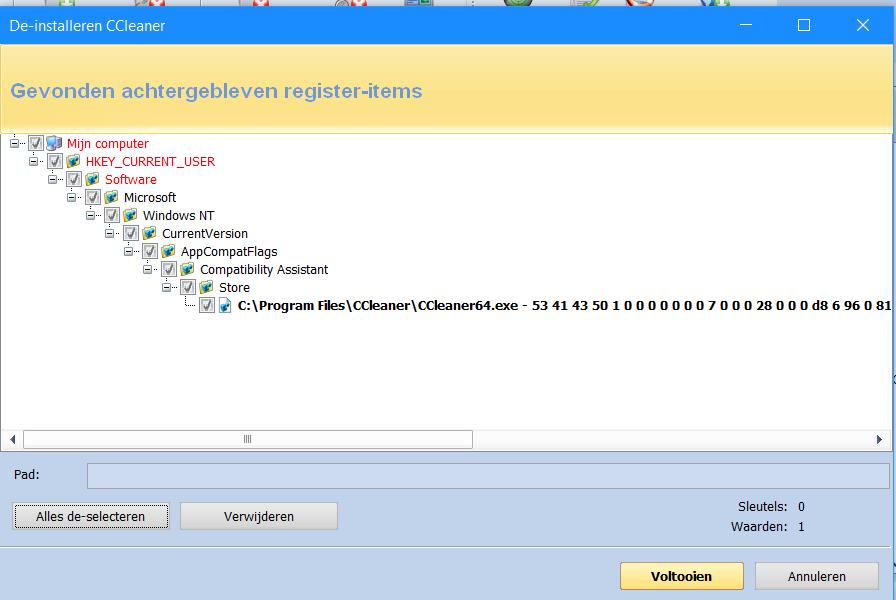The height and width of the screenshot is (600, 896).
Task: Toggle the AppCompatFlags checkbox
Action: click(x=150, y=251)
